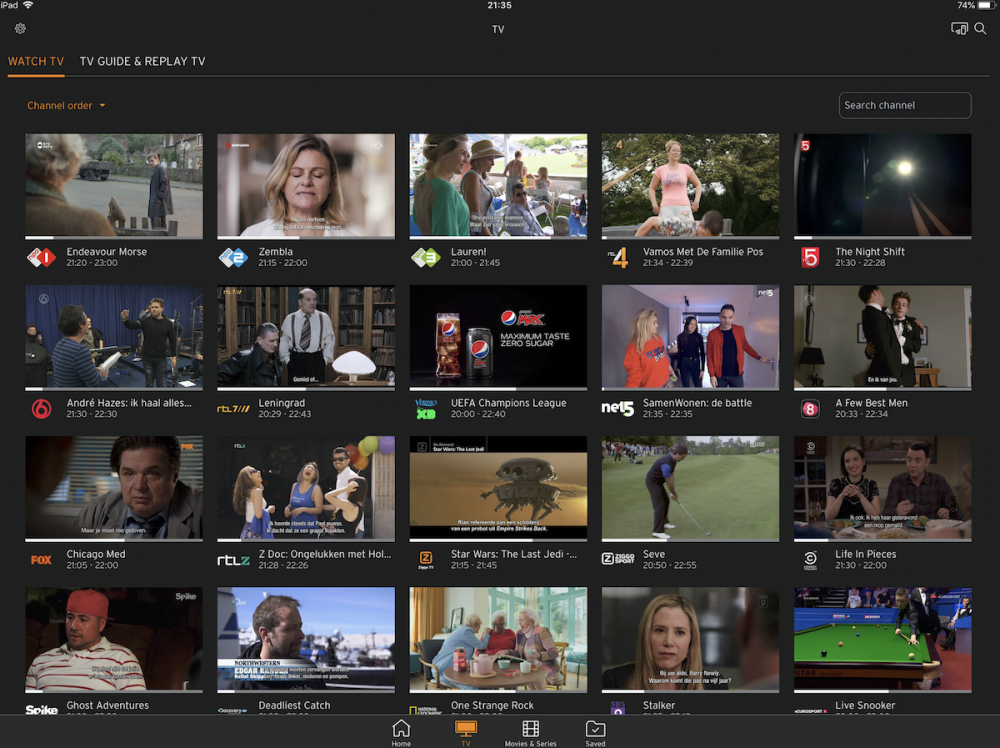Tap the Veronica XD channel logo

point(425,409)
